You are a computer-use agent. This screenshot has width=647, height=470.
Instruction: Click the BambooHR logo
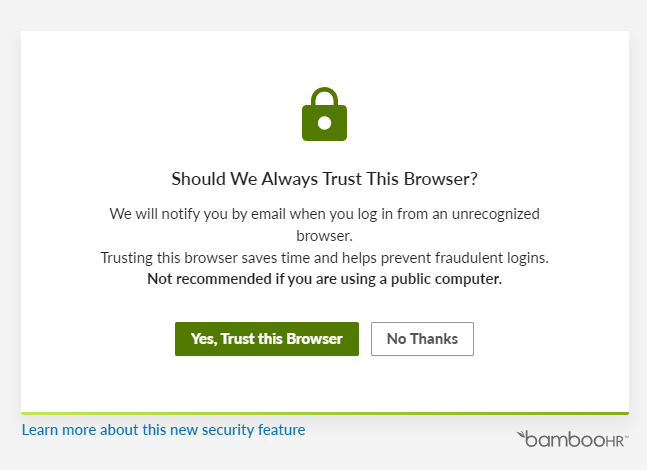point(572,438)
